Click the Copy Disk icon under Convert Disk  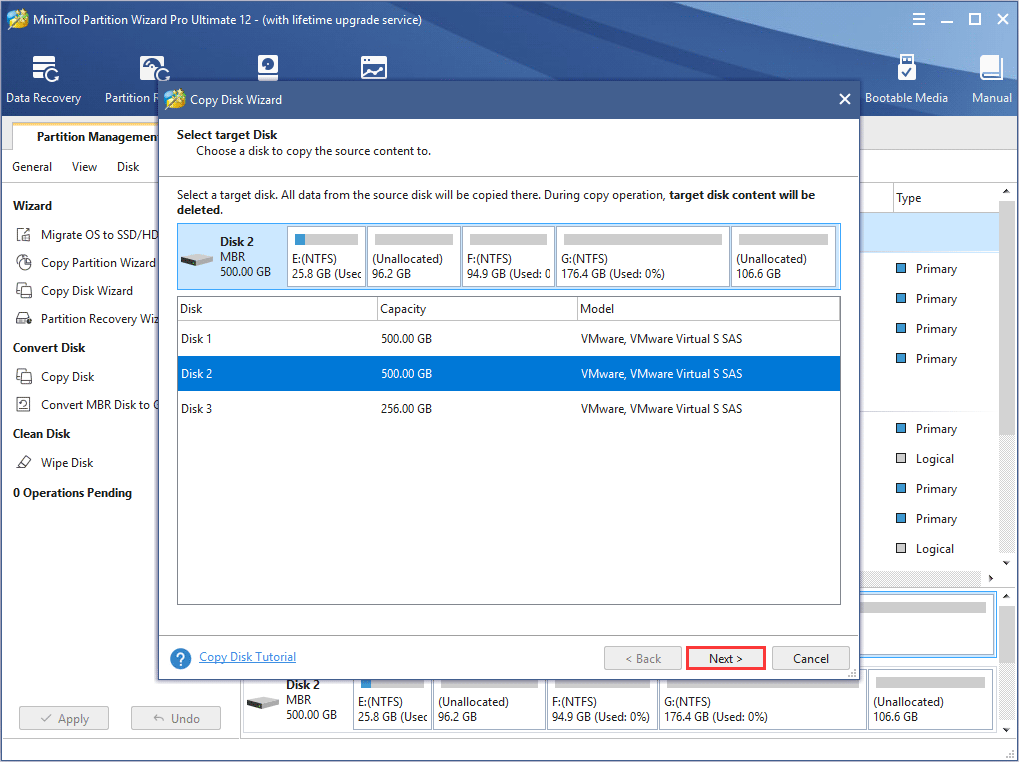click(23, 376)
